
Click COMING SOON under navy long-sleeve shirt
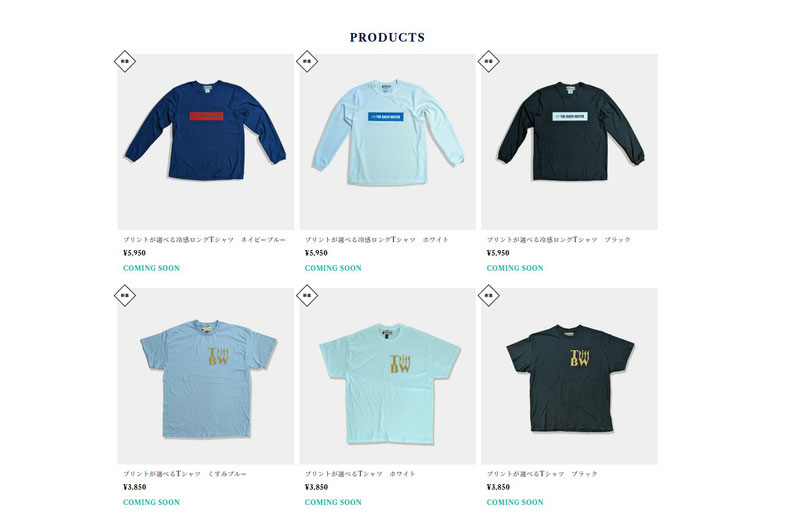[151, 268]
